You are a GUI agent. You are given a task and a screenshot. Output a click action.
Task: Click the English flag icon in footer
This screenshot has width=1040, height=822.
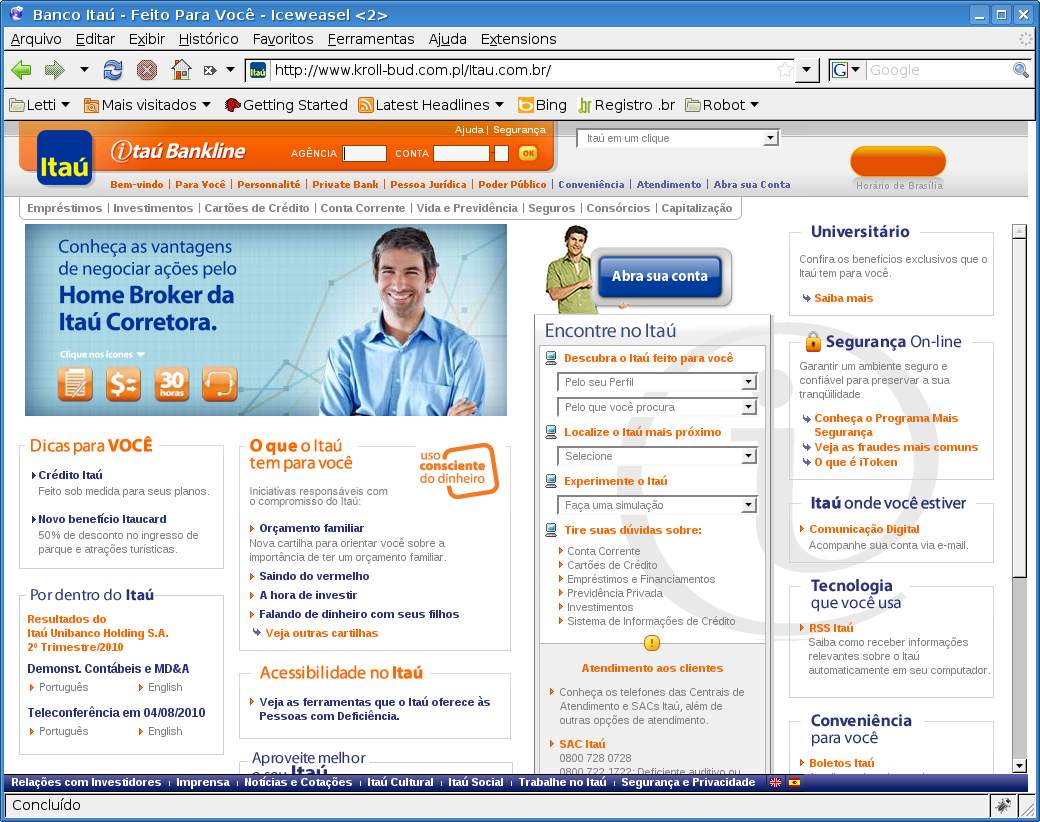(775, 782)
